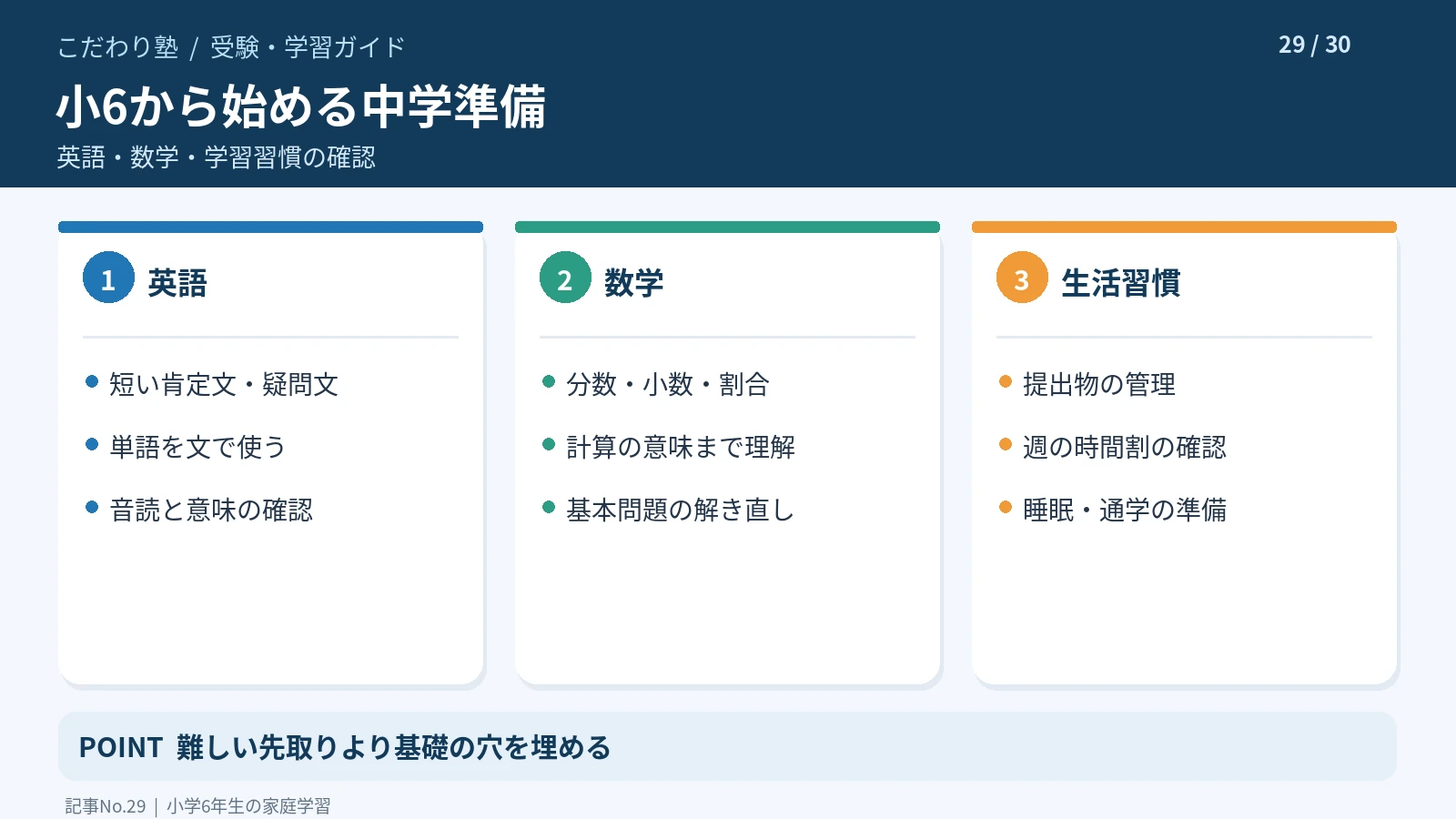Select bullet 音読と意味の確認
Viewport: 1456px width, 819px height.
tap(211, 511)
